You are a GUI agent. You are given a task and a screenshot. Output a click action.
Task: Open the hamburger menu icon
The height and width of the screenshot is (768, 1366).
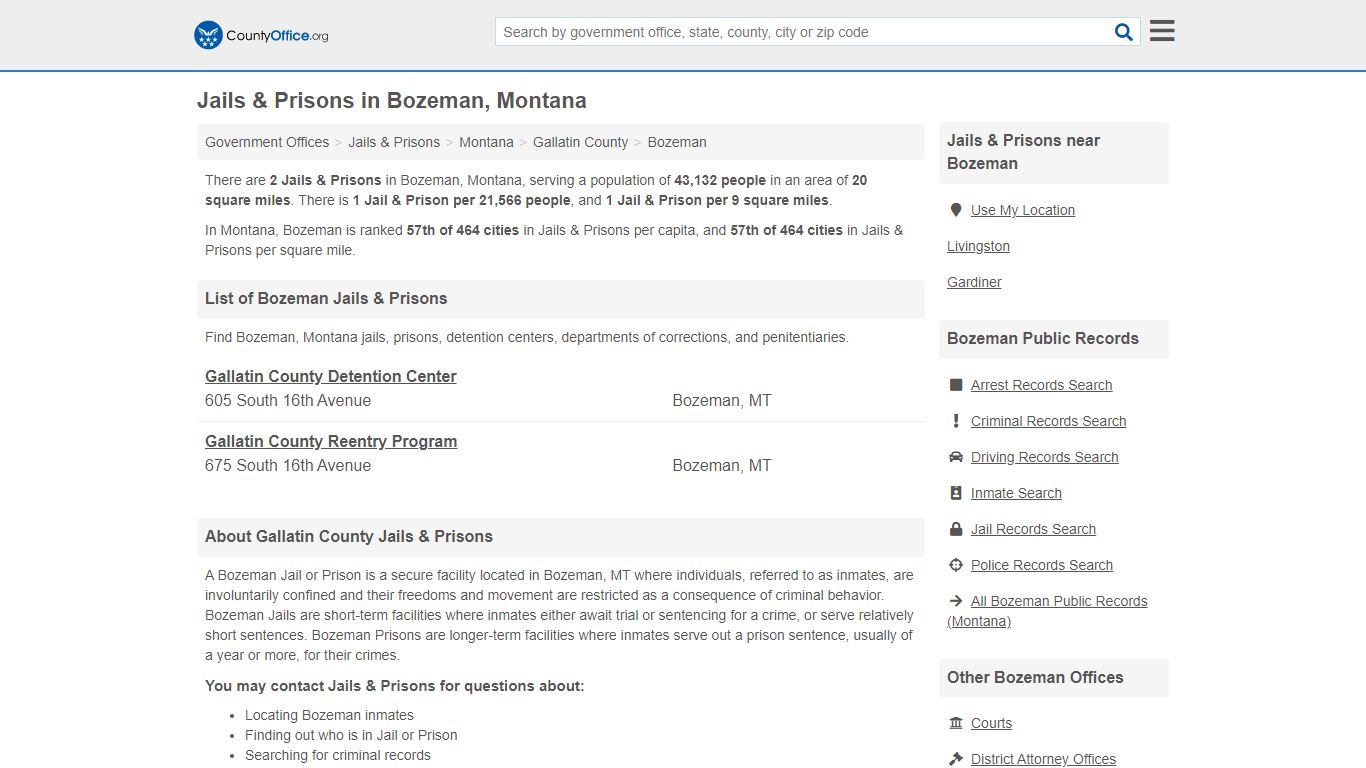pyautogui.click(x=1162, y=31)
